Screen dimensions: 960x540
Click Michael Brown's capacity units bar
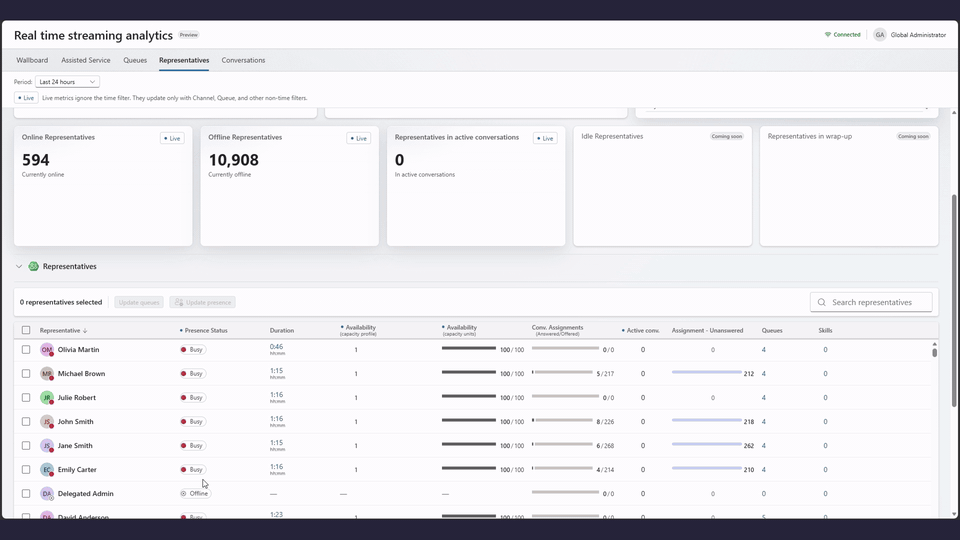pos(469,372)
